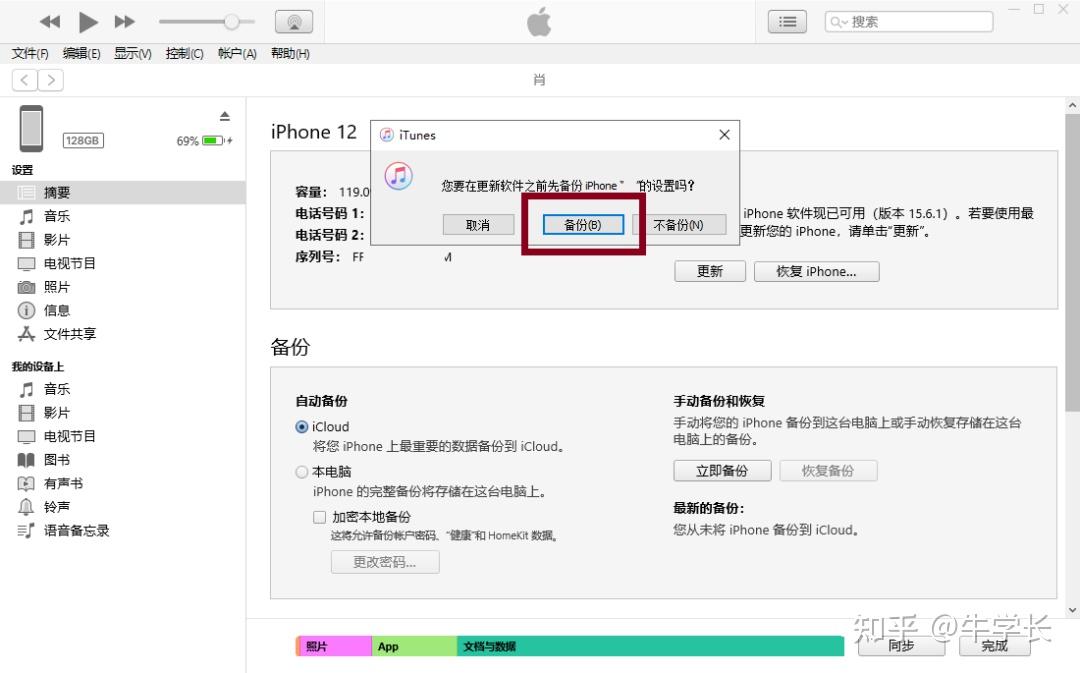Viewport: 1080px width, 673px height.
Task: Close the iTunes dialog with X
Action: click(724, 135)
